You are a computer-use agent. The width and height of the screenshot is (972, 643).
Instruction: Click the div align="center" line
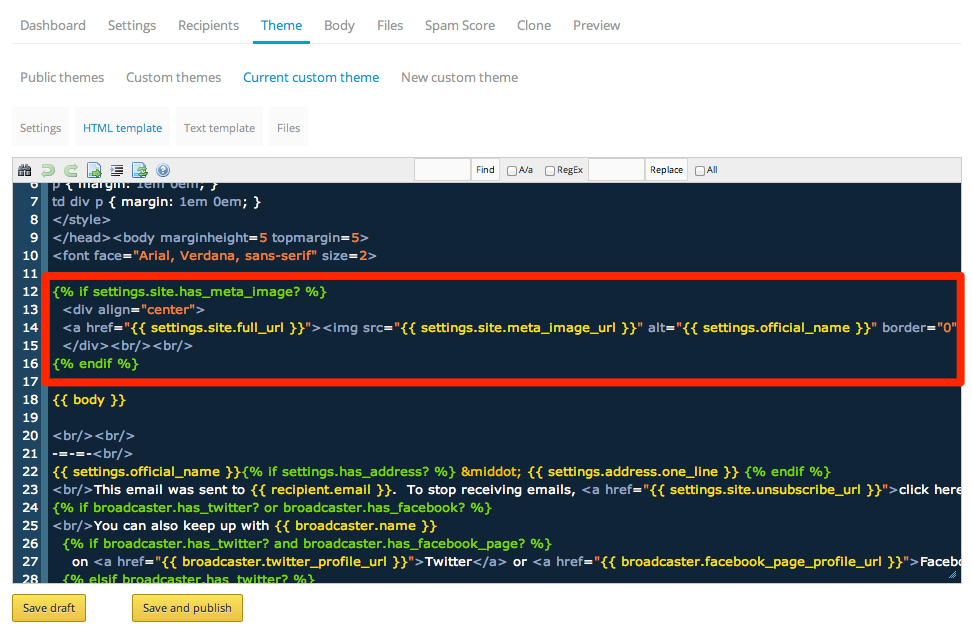133,309
